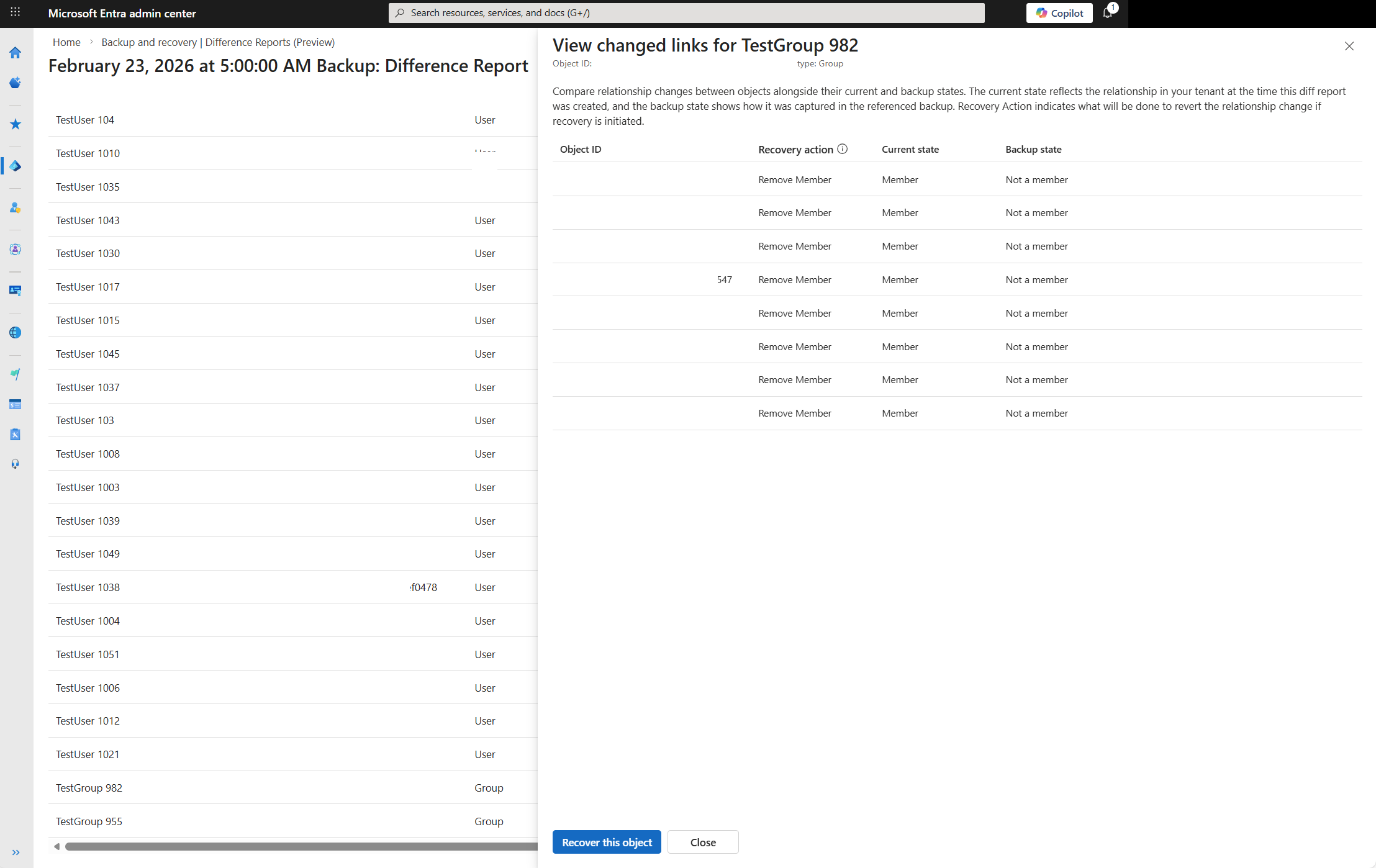This screenshot has height=868, width=1376.
Task: Open the Verified ID card icon
Action: click(15, 291)
